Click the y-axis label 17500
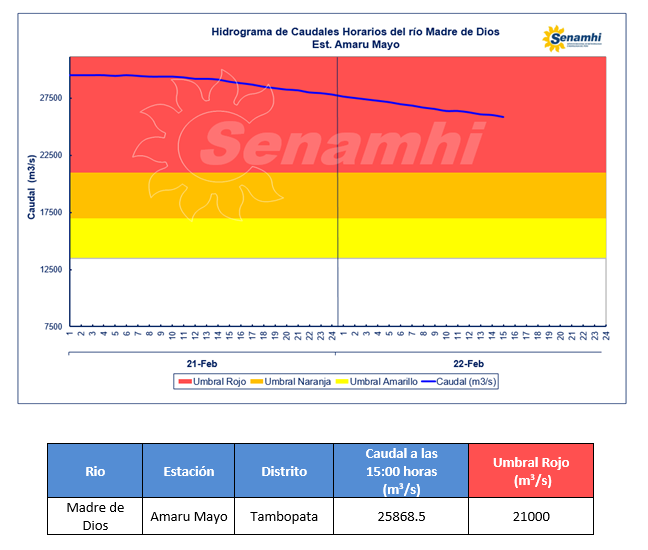 click(x=51, y=212)
